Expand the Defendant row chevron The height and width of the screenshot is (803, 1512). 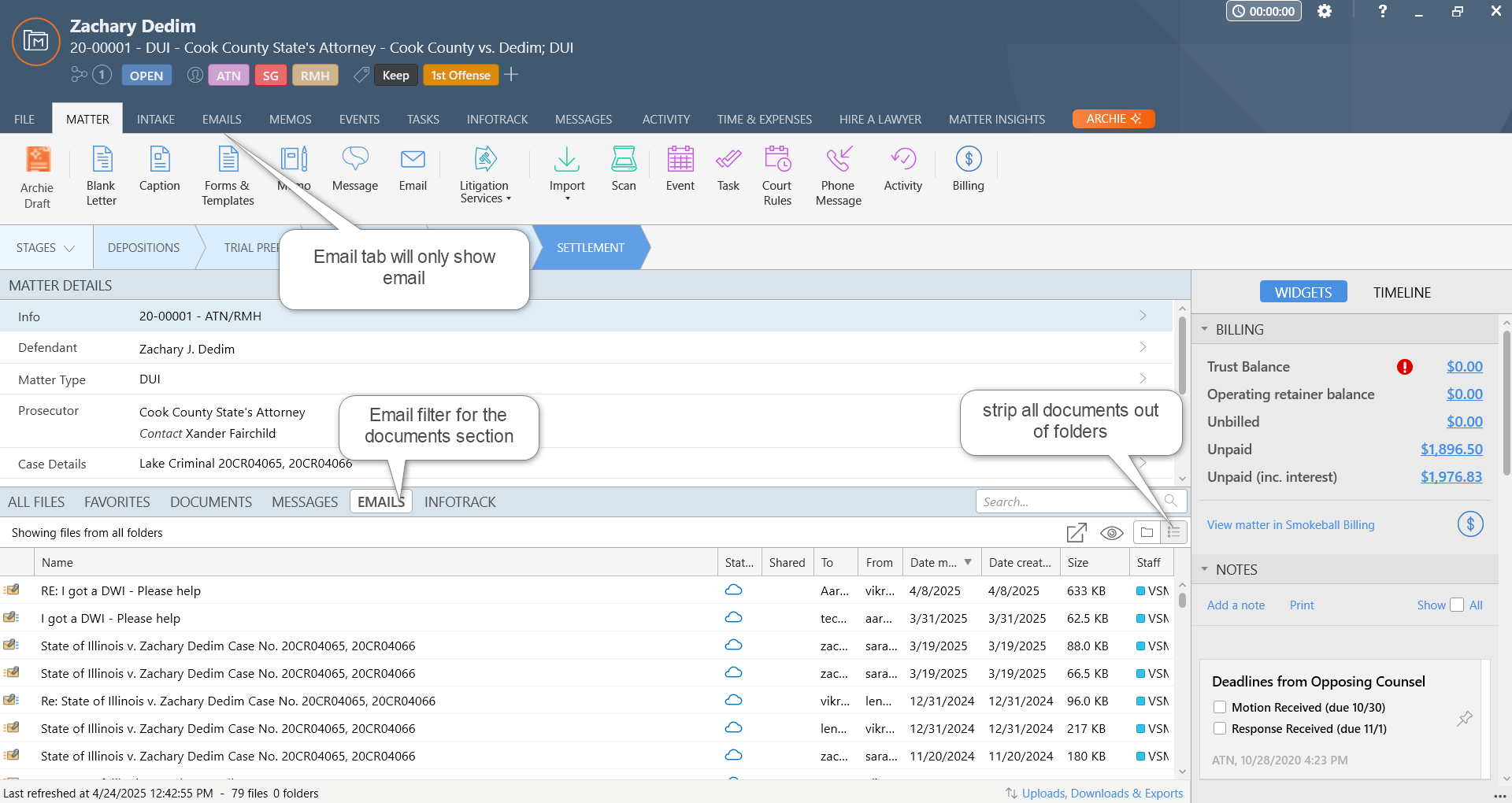1143,347
